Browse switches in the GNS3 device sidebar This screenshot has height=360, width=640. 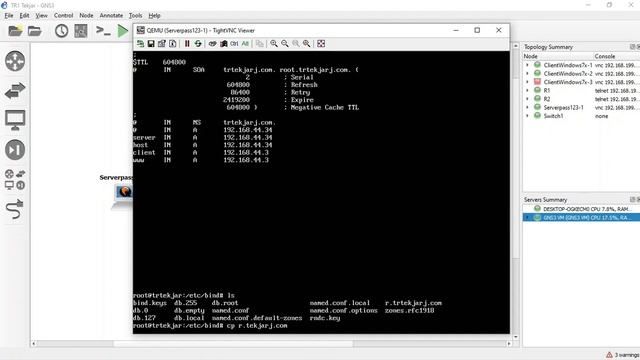15,91
